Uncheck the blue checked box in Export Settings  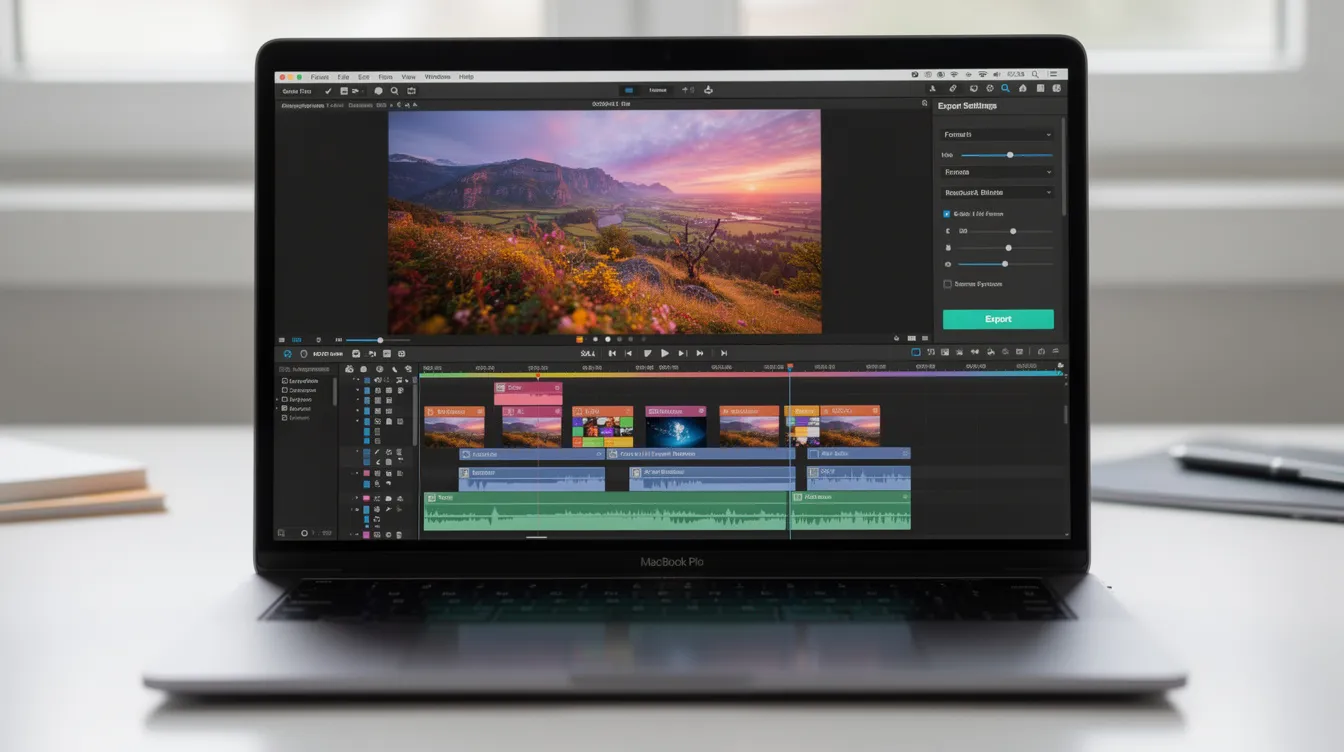(x=947, y=214)
